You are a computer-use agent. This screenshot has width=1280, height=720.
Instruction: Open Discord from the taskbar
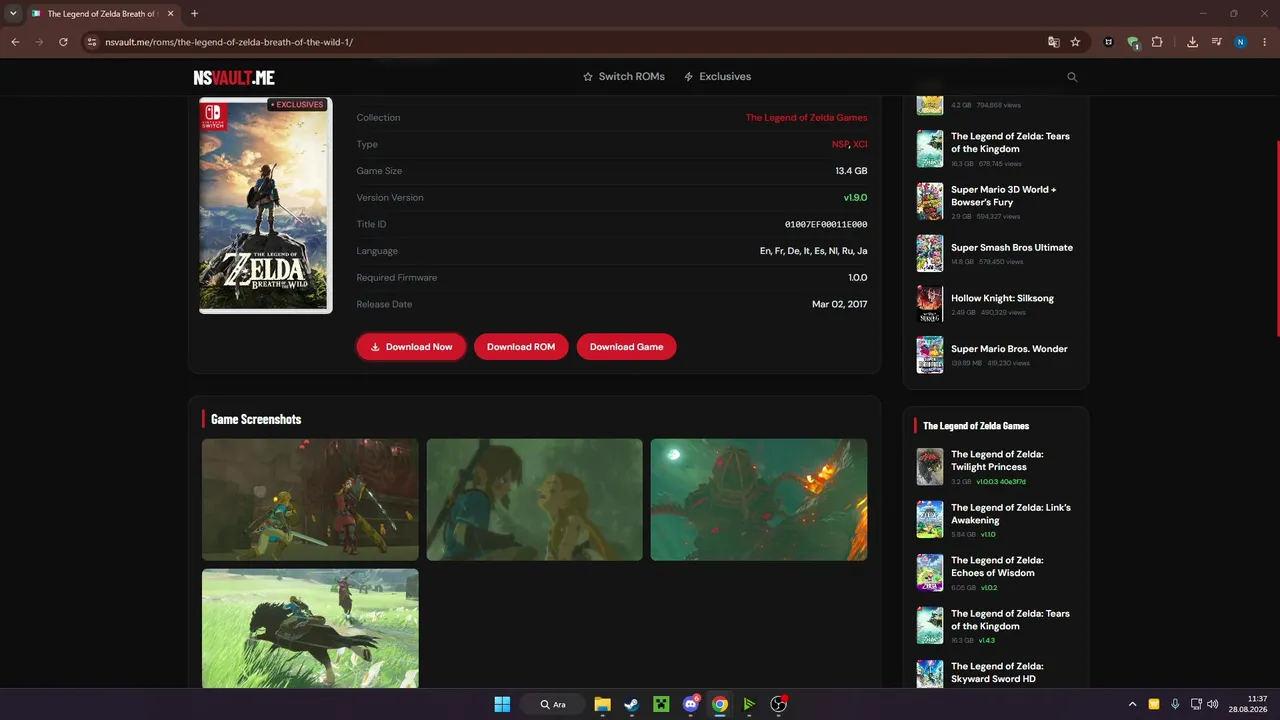tap(690, 704)
